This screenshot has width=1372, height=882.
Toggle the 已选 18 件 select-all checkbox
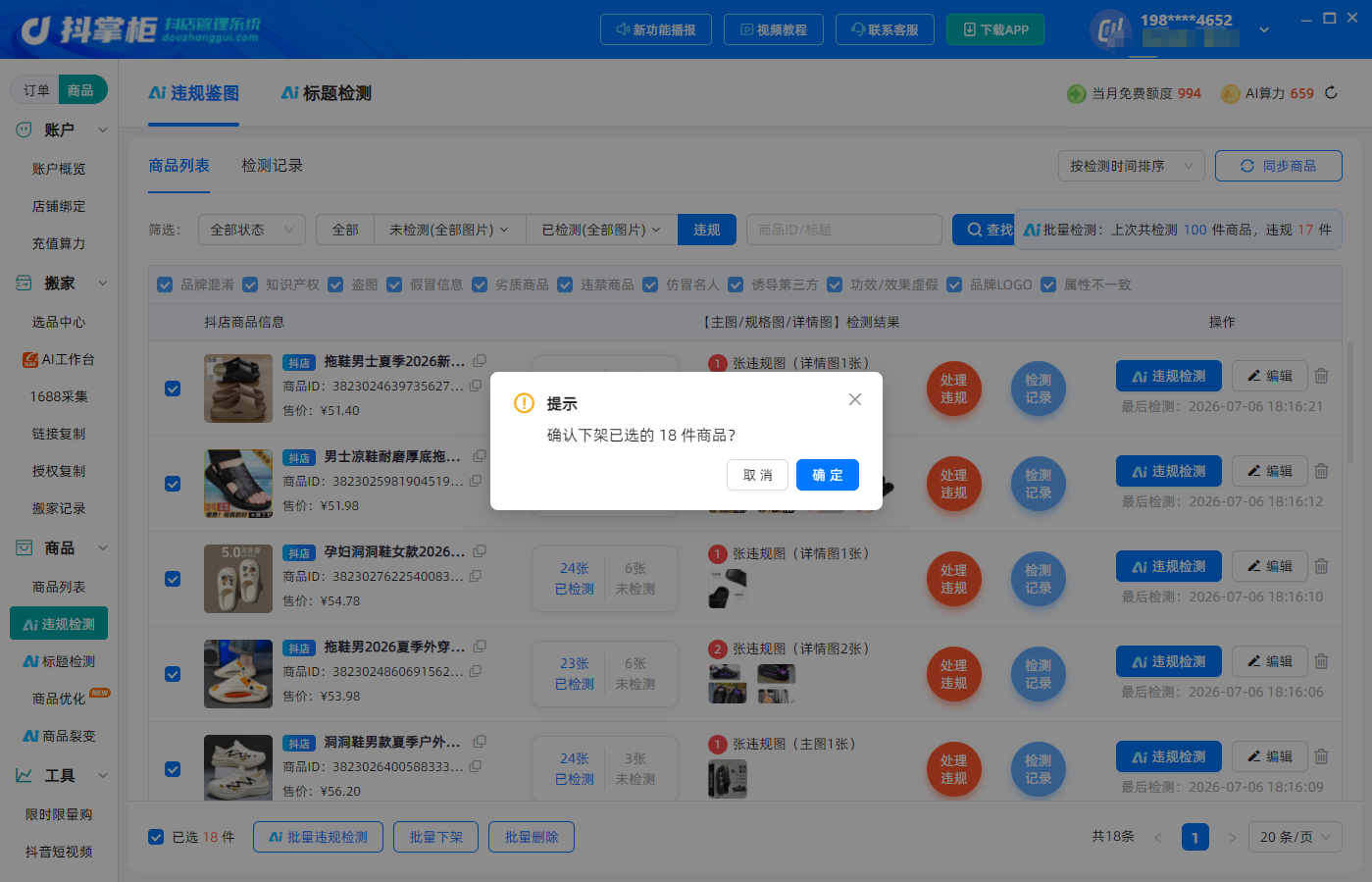[x=156, y=837]
